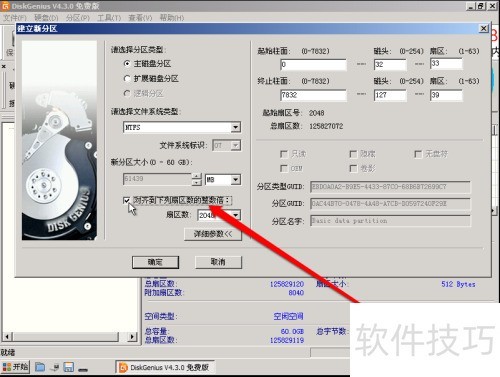Screen dimensions: 500x377
Task: Click the 起始柱面 input field
Action: (313, 65)
